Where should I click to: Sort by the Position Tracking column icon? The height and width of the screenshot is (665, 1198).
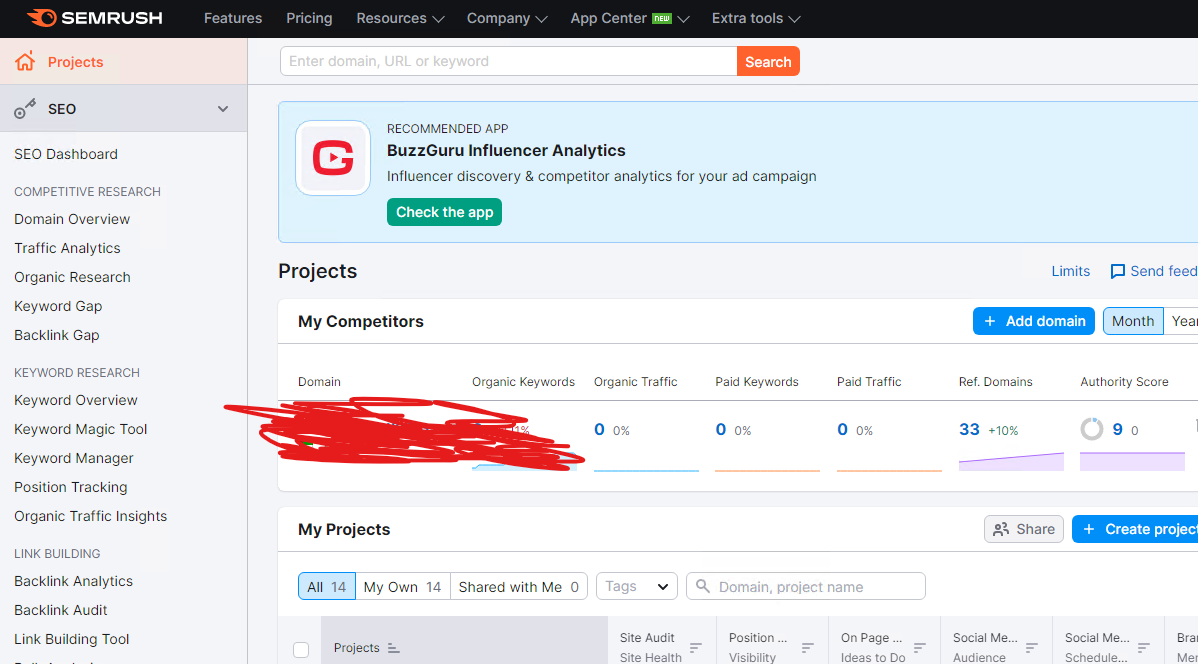pyautogui.click(x=808, y=647)
